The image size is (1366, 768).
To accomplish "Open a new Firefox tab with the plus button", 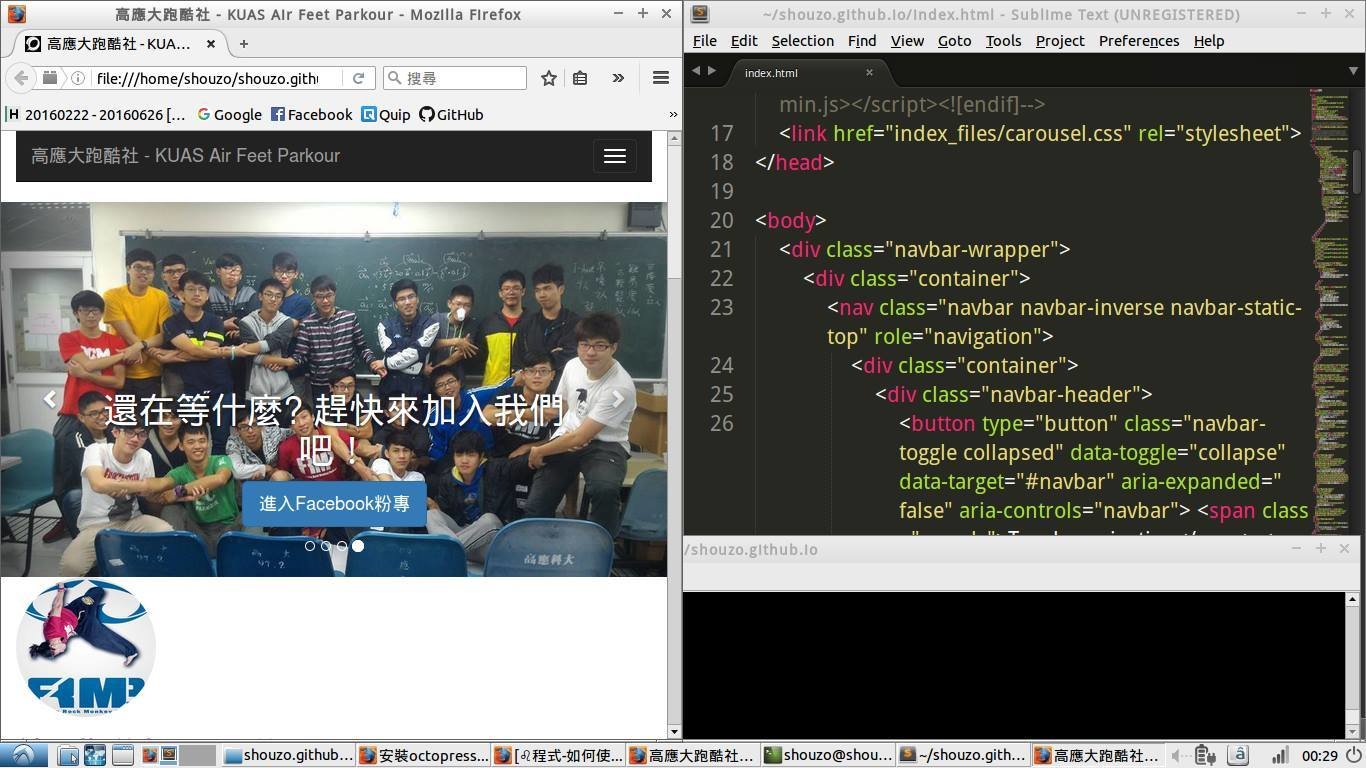I will (x=243, y=44).
